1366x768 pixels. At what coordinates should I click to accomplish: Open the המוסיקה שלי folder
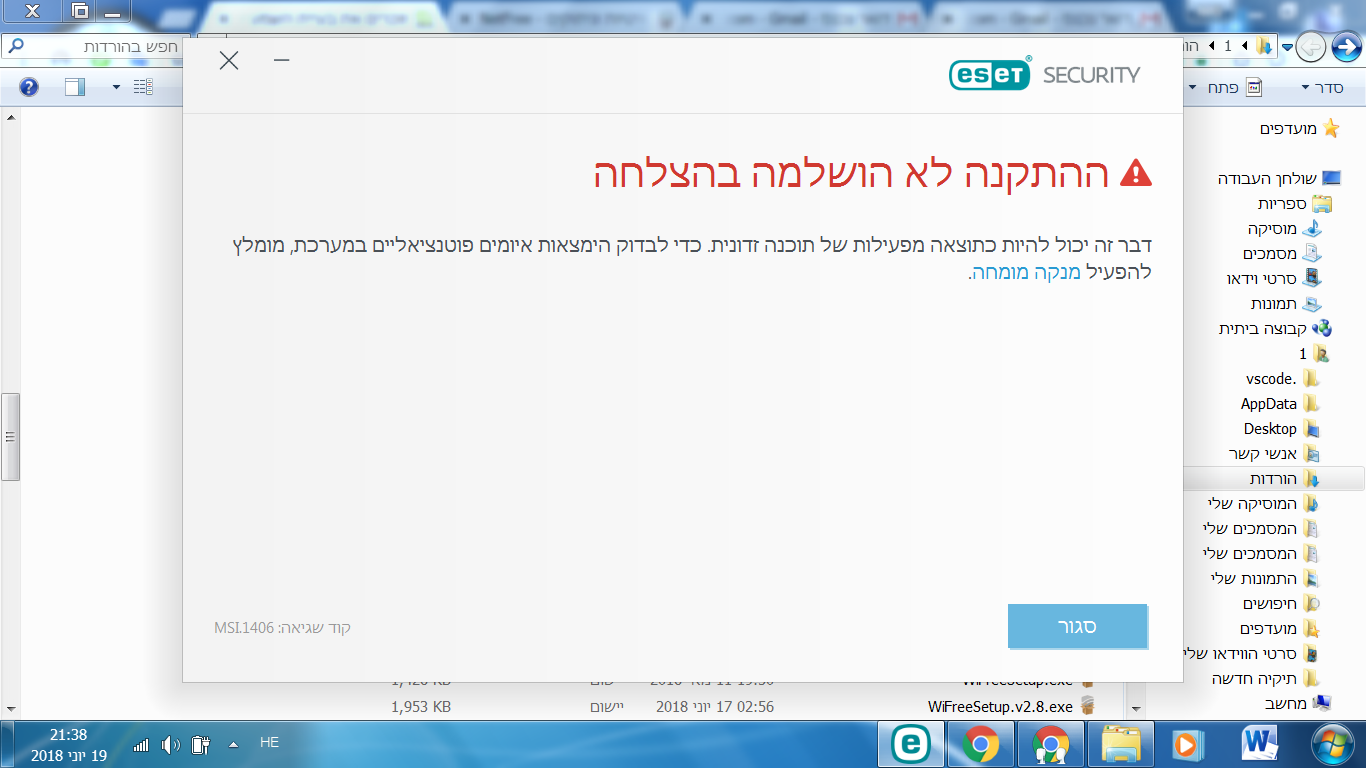tap(1263, 504)
